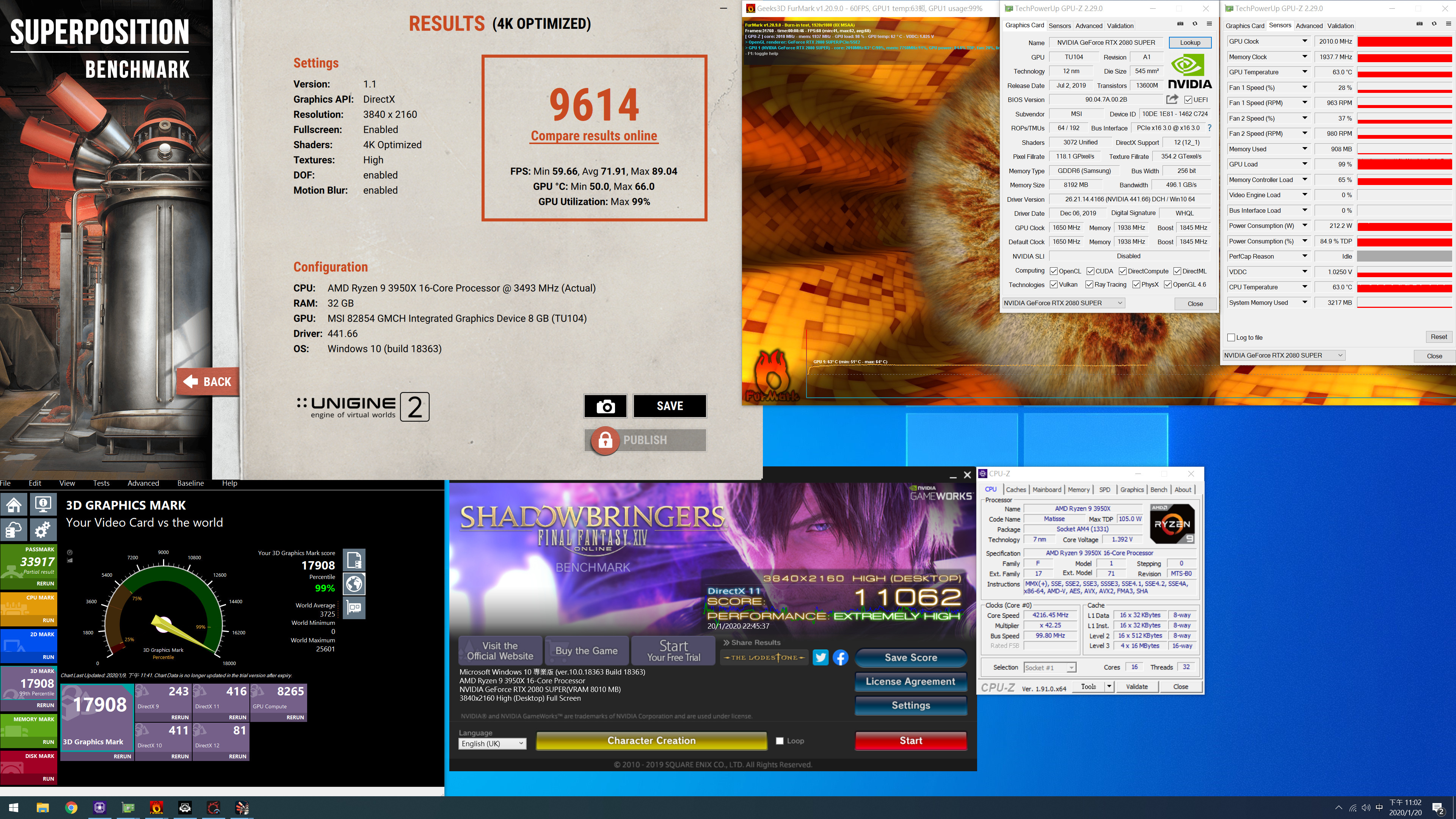Open GPU-Z Graphics Card window hamburger menu
Viewport: 1456px width, 819px height.
[x=1210, y=24]
